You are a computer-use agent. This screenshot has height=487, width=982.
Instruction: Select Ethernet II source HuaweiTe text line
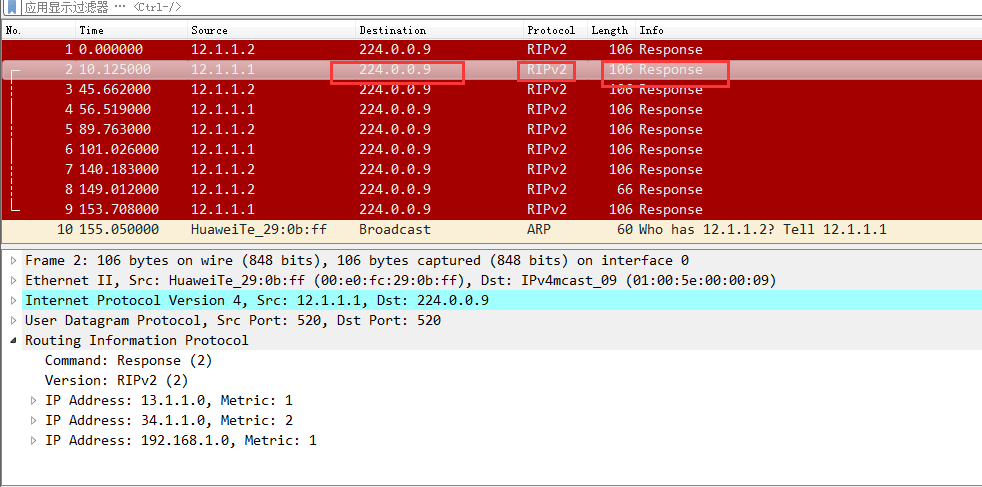coord(401,280)
